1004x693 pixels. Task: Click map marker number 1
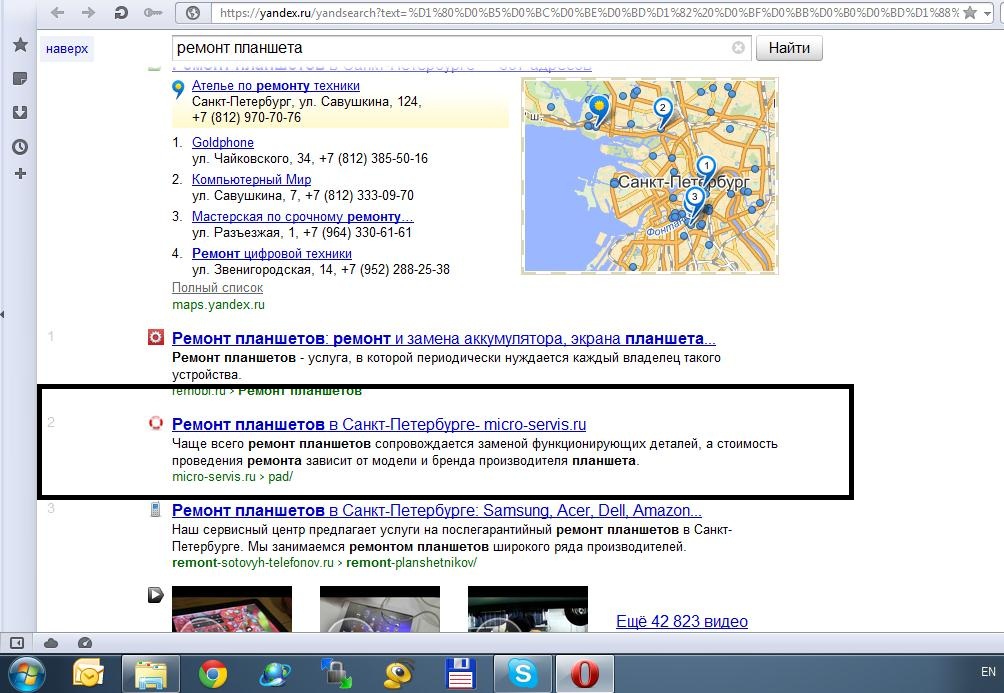[x=706, y=167]
